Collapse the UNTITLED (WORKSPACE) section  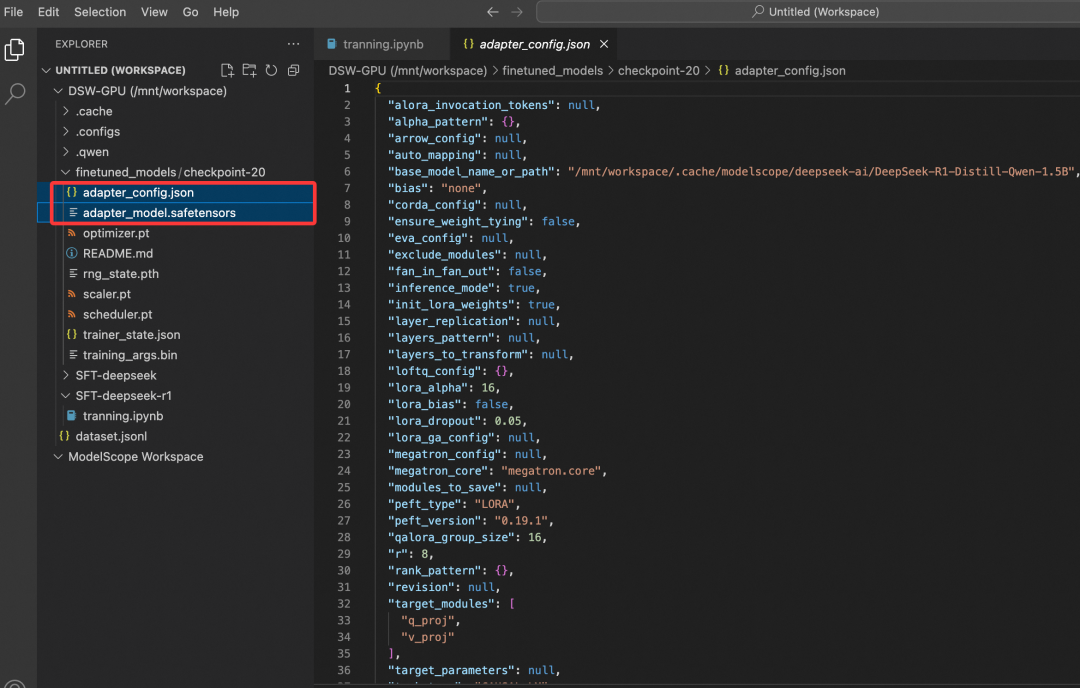tap(45, 70)
